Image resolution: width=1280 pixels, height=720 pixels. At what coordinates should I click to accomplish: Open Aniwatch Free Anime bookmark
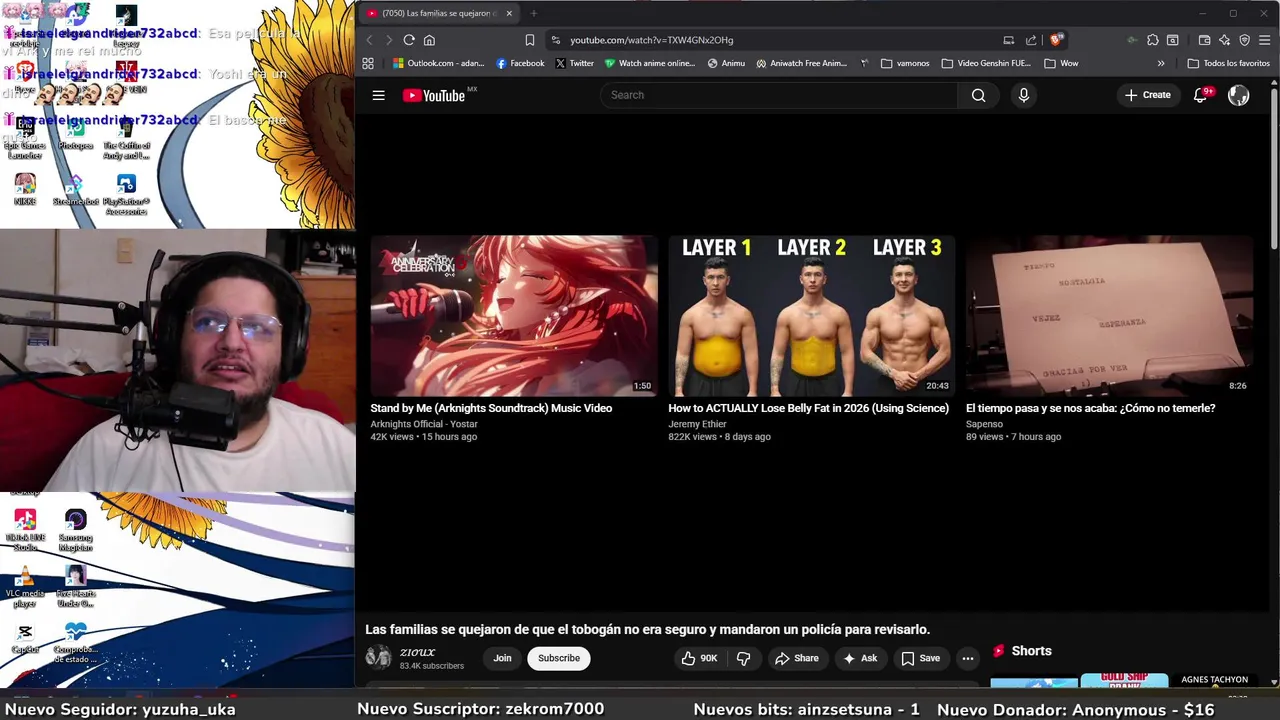(x=802, y=63)
